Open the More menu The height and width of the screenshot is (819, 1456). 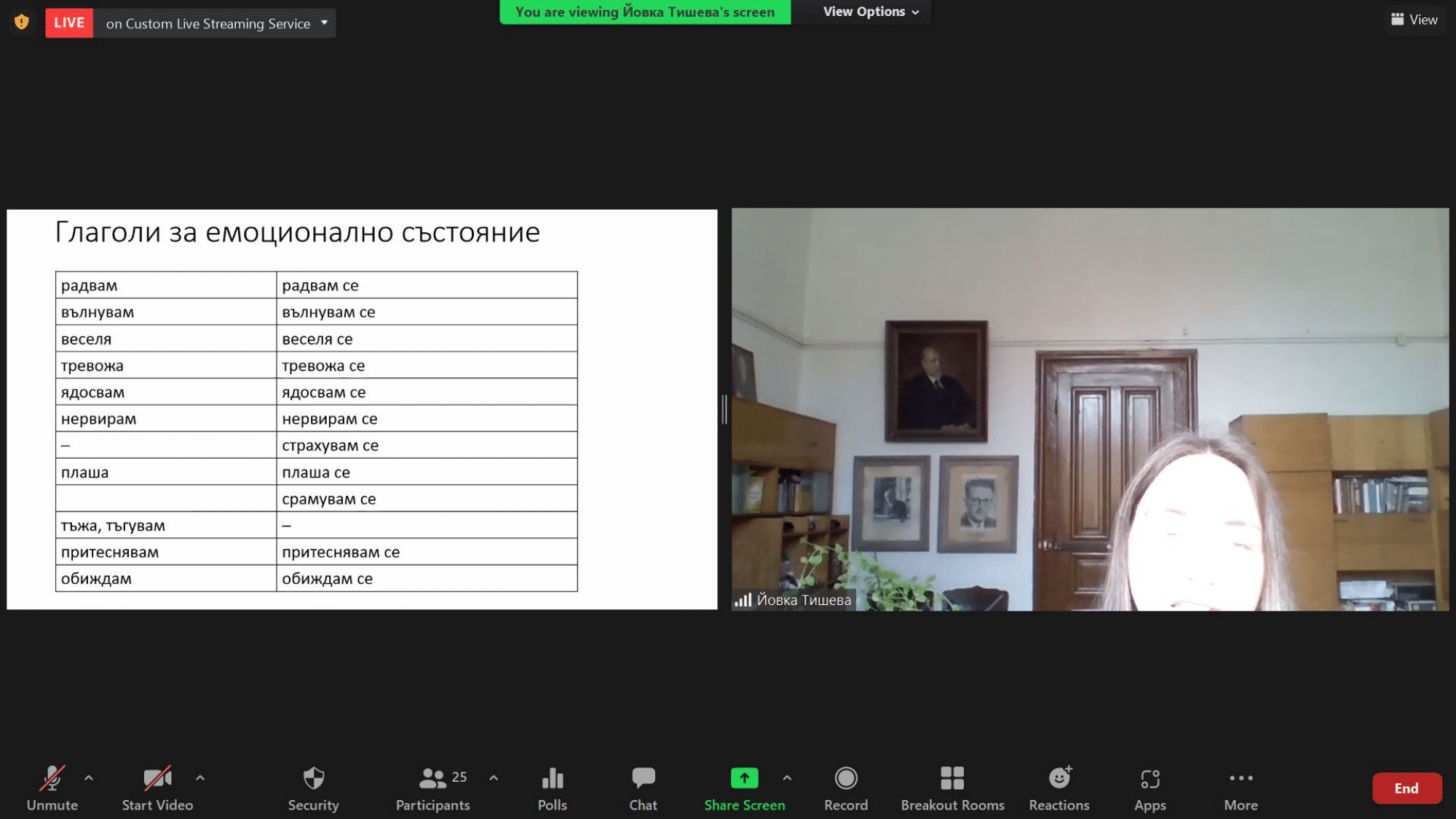coord(1241,779)
